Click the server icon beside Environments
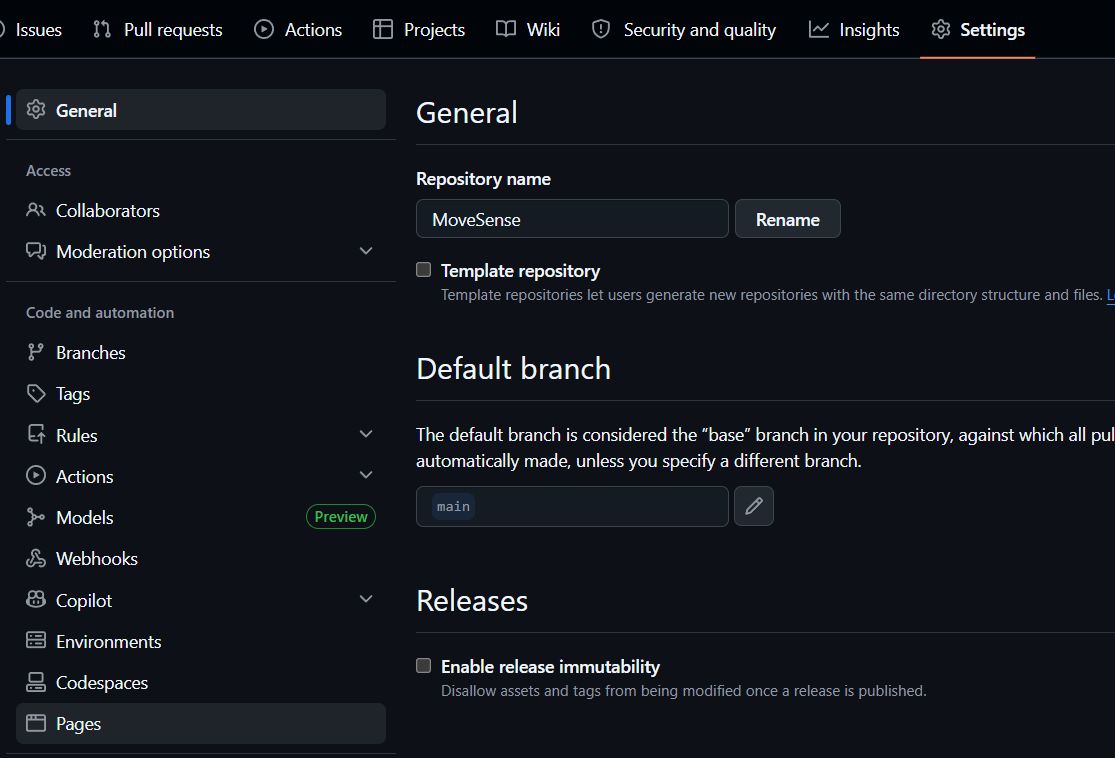 coord(36,641)
